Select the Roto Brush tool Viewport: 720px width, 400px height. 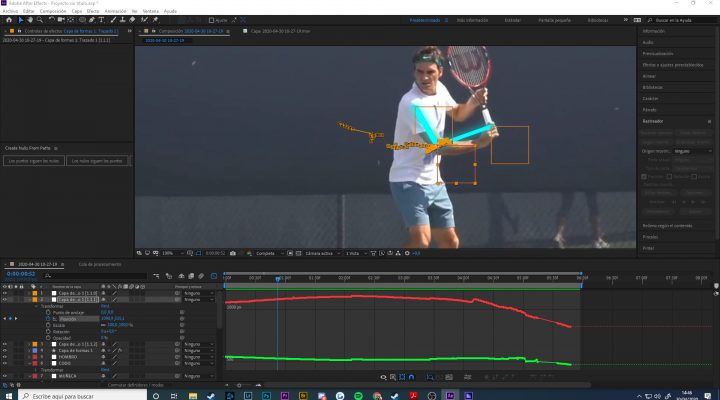(x=144, y=20)
